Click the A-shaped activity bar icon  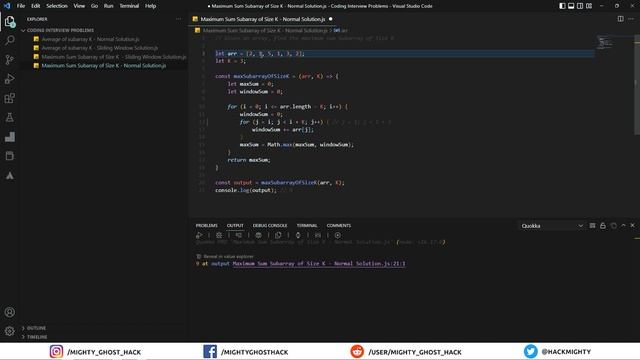point(10,176)
